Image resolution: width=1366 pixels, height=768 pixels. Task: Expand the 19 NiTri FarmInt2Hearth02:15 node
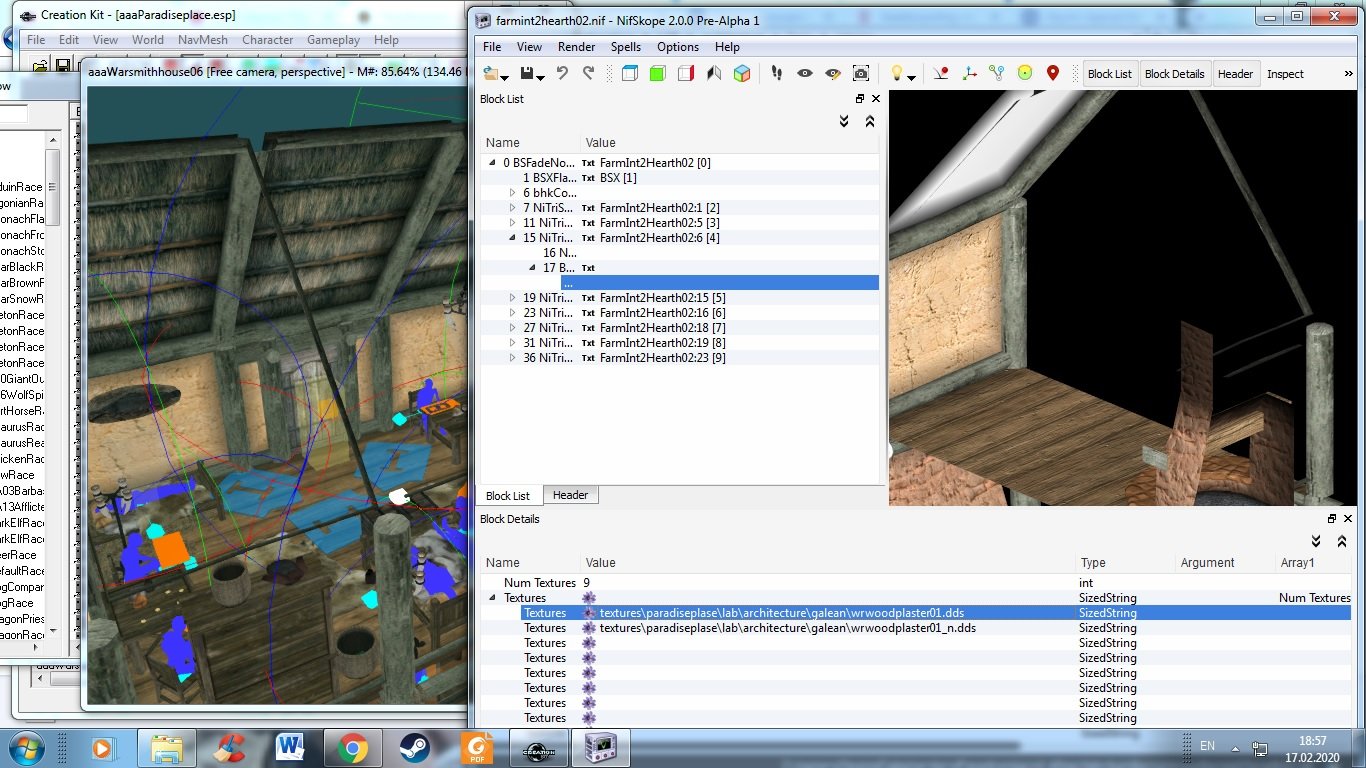click(x=513, y=298)
